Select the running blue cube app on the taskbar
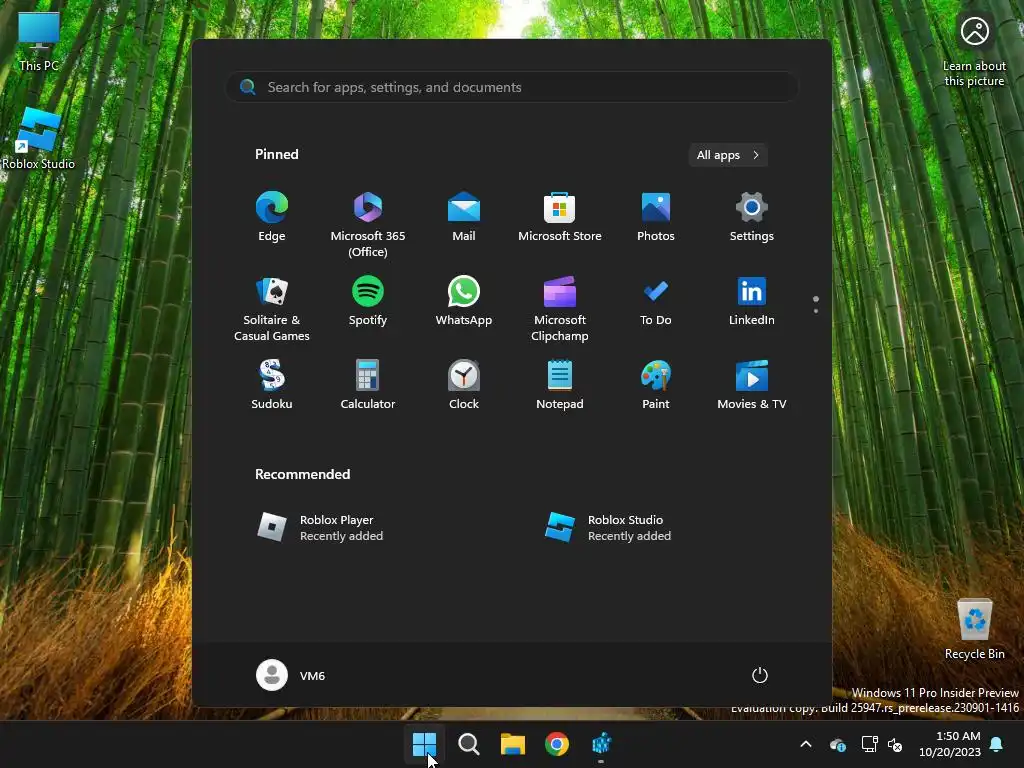This screenshot has height=768, width=1024. tap(601, 744)
